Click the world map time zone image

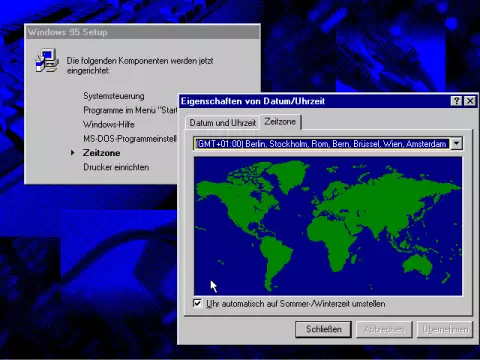(328, 226)
